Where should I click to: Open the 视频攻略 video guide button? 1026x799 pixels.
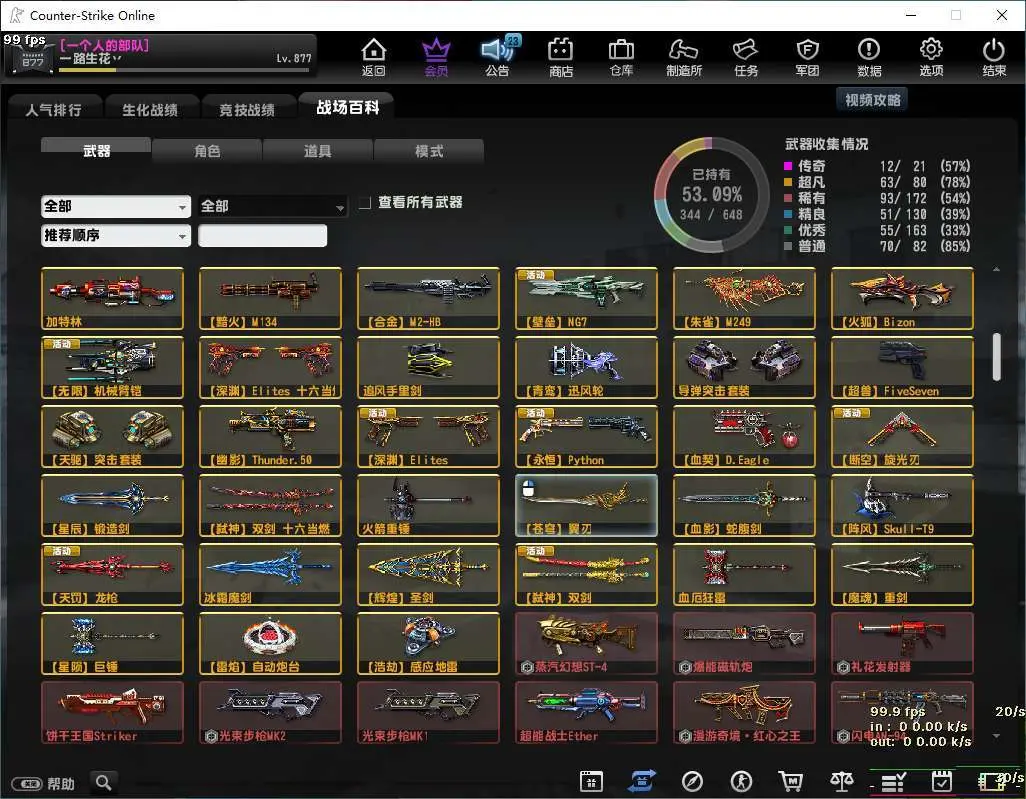point(872,100)
